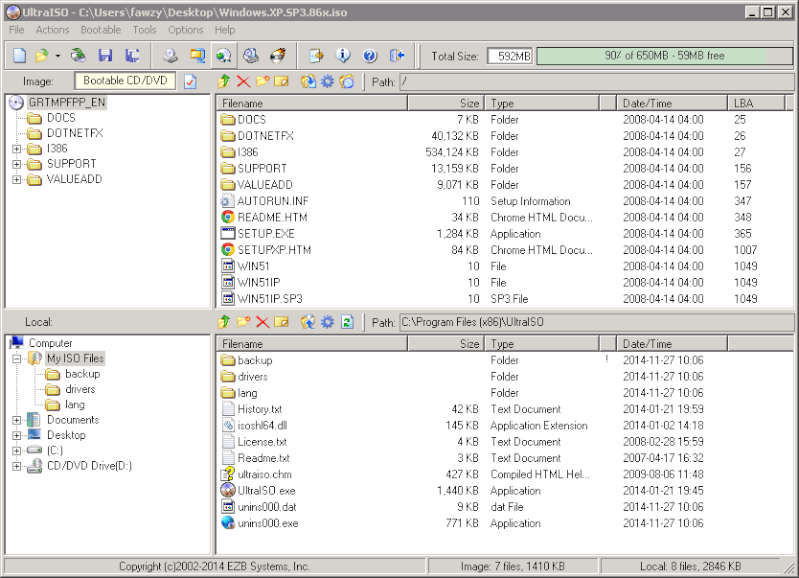This screenshot has height=578, width=799.
Task: Expand the CD/DVD Drive(D:) node
Action: tap(17, 466)
